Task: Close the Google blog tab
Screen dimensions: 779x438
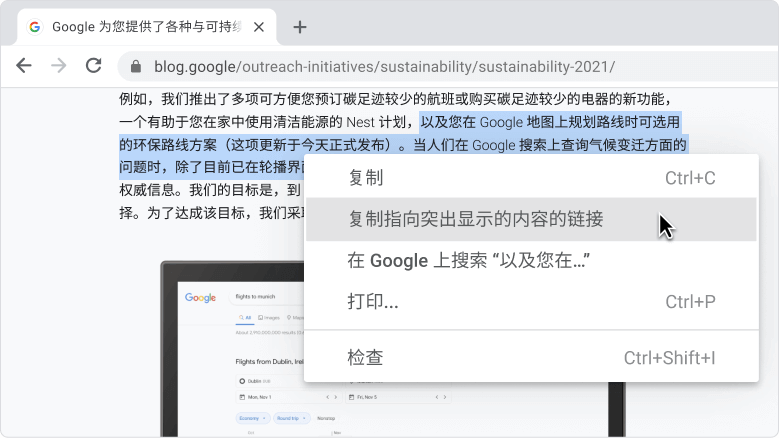Action: 259,27
